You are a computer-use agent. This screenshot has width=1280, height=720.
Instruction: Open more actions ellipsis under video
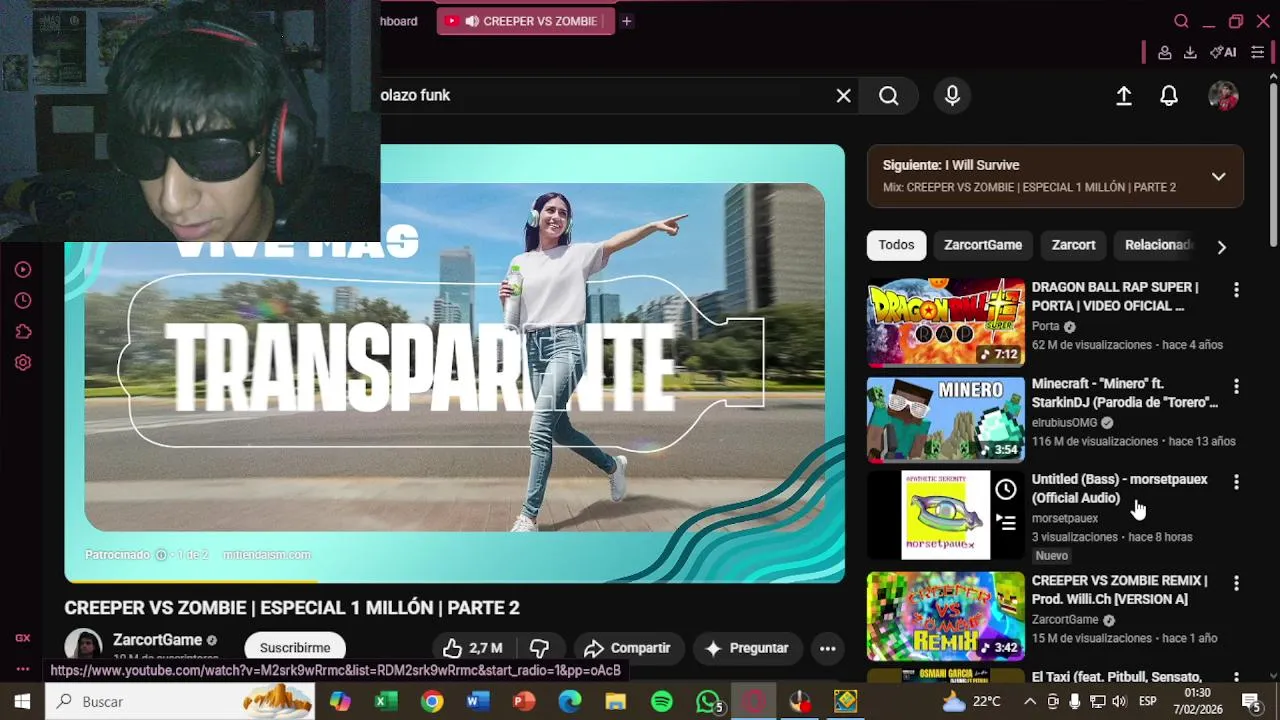pyautogui.click(x=827, y=648)
